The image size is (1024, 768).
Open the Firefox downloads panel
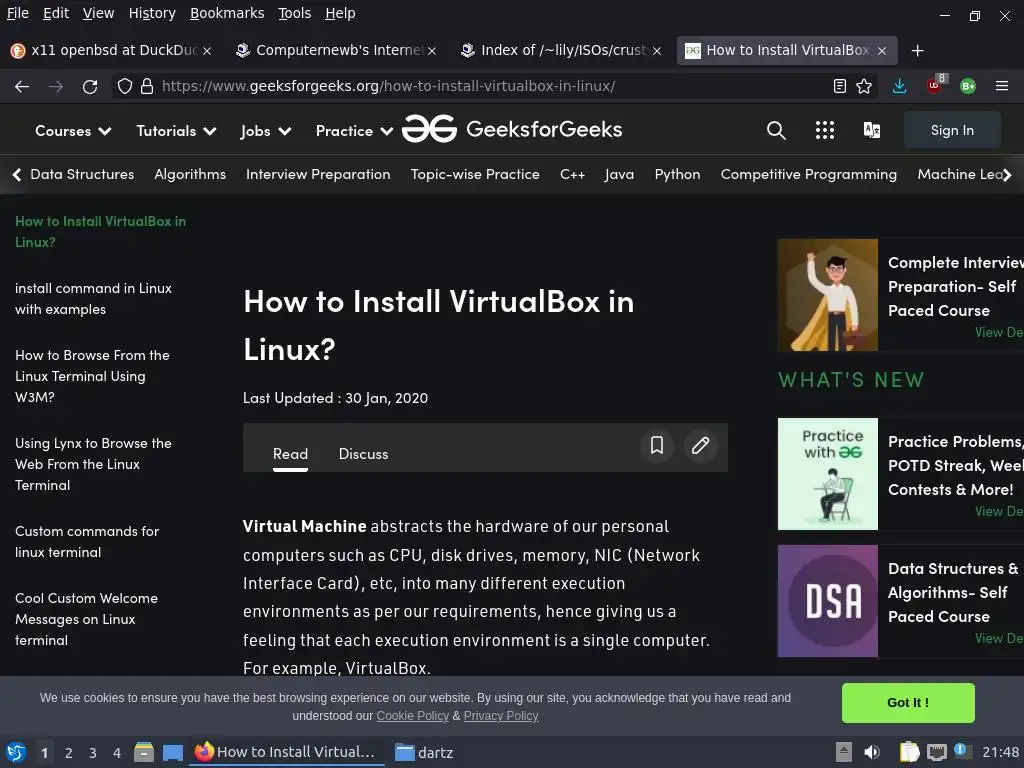click(899, 86)
